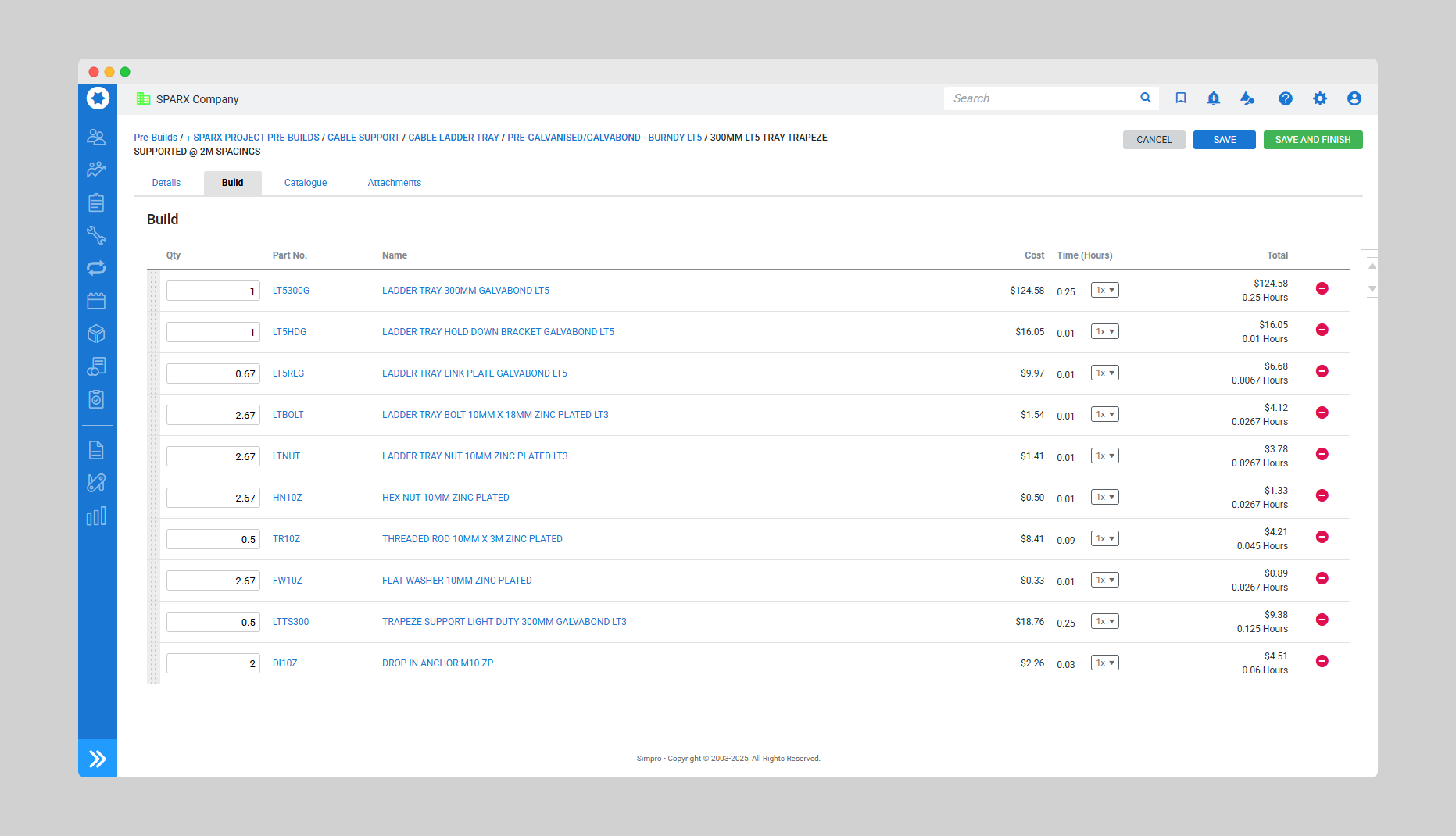Open the People section in sidebar
The width and height of the screenshot is (1456, 836).
point(96,138)
